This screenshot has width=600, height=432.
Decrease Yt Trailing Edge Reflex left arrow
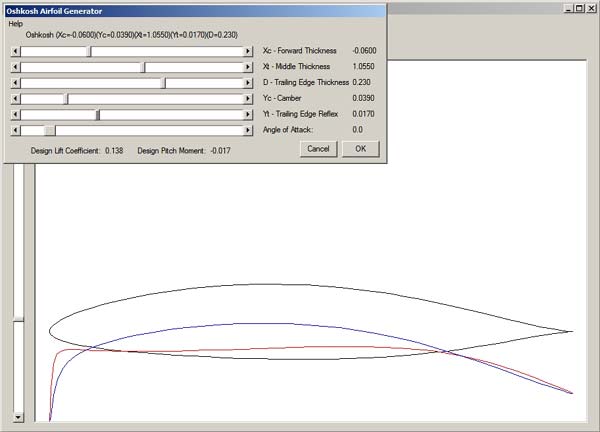[15, 115]
